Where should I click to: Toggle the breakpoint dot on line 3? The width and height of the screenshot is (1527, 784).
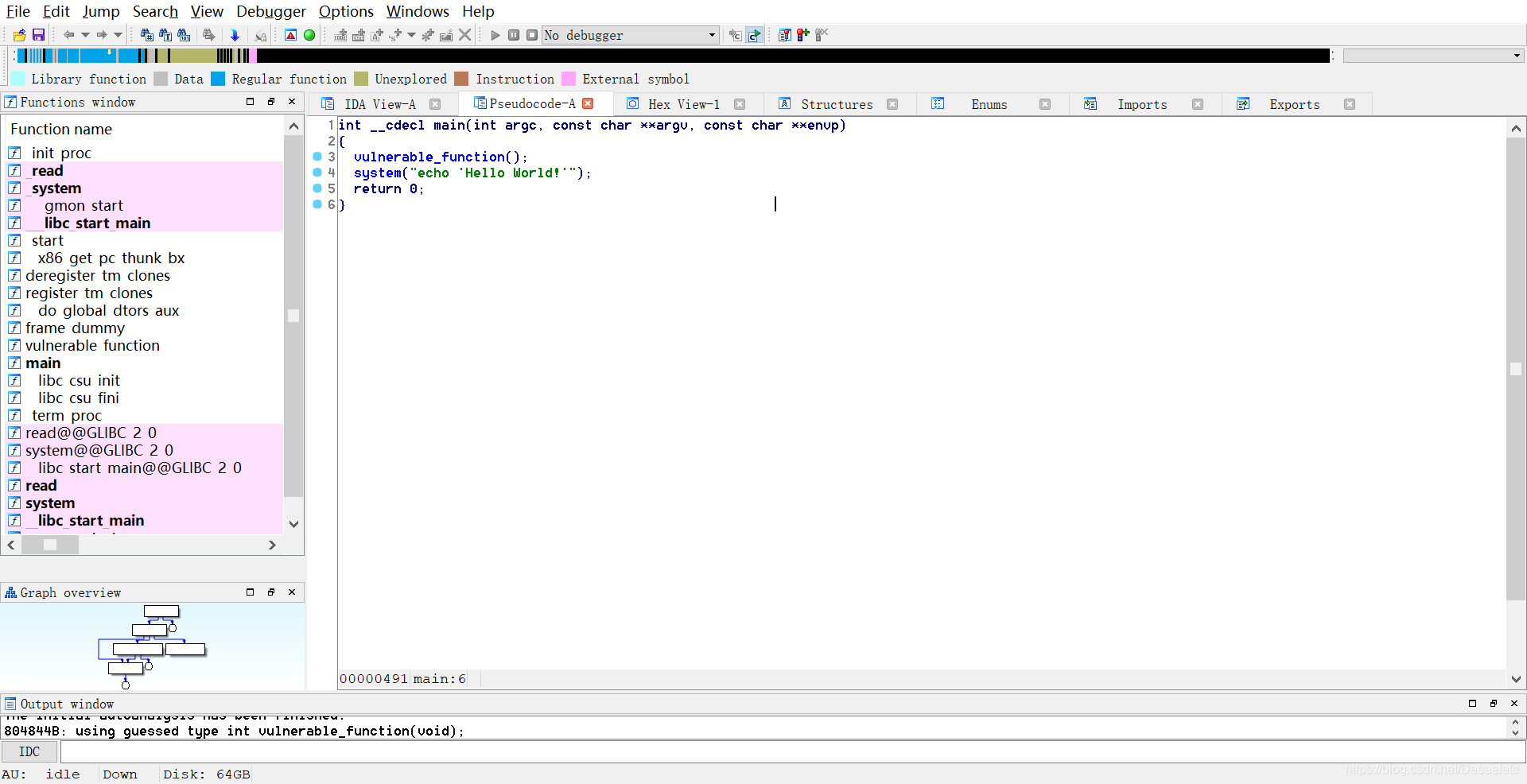point(317,157)
